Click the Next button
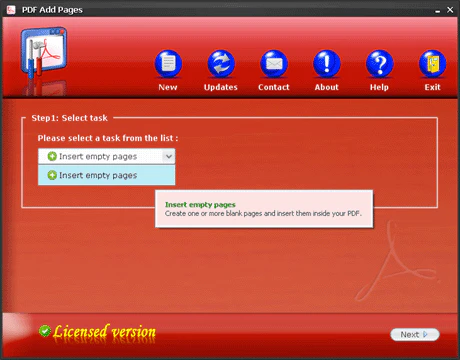 pos(415,334)
